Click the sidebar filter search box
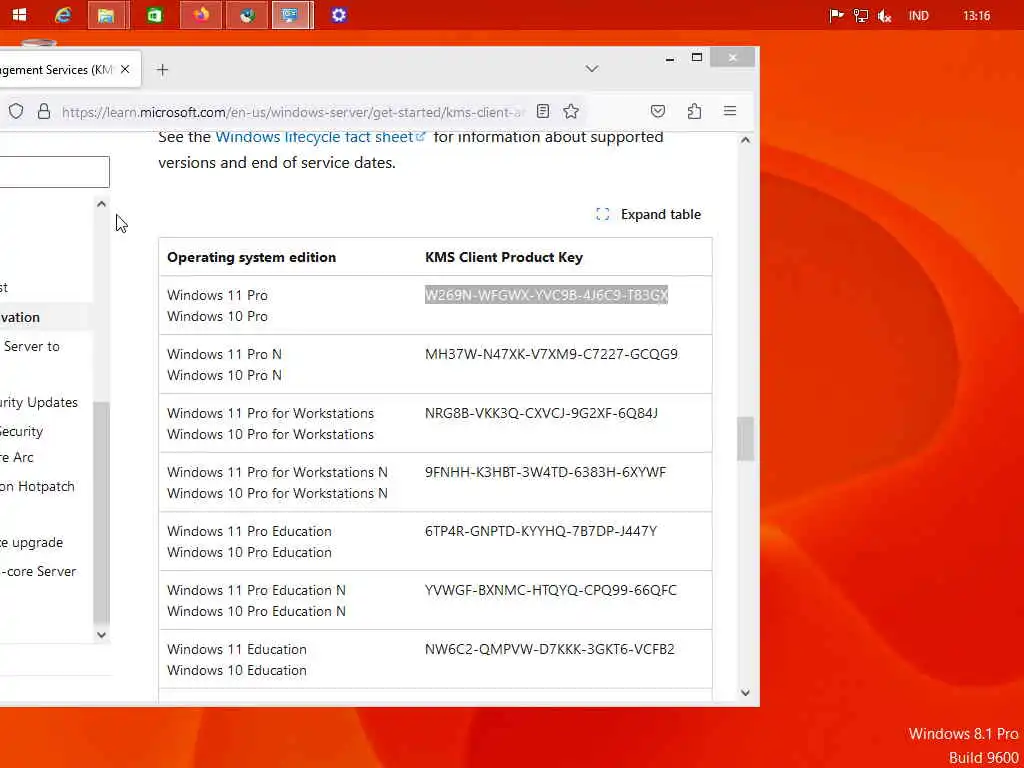Viewport: 1024px width, 768px height. 54,172
